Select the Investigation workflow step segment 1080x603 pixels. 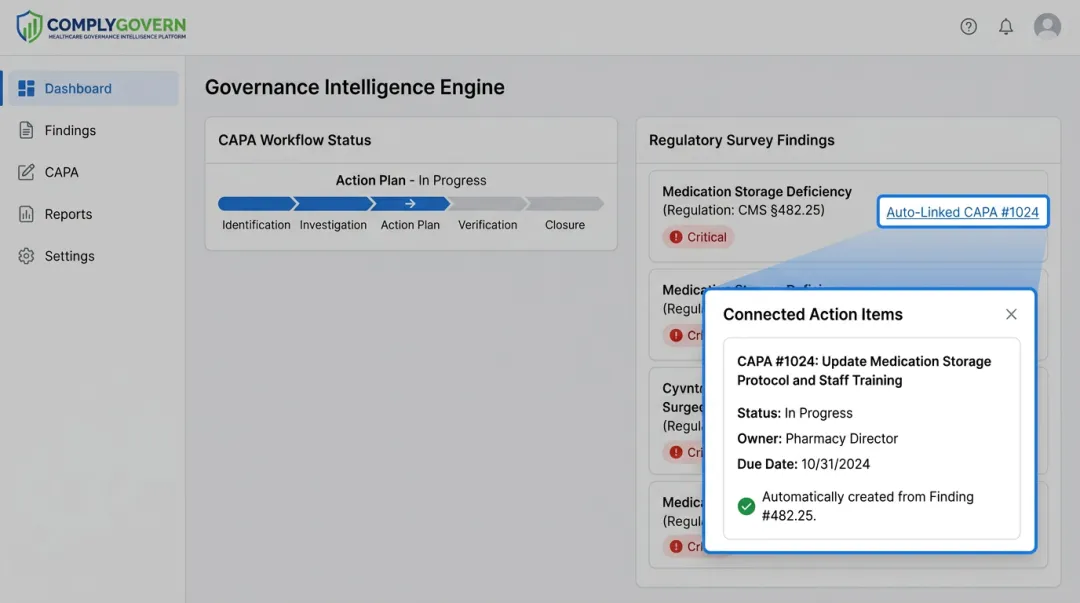(x=334, y=203)
